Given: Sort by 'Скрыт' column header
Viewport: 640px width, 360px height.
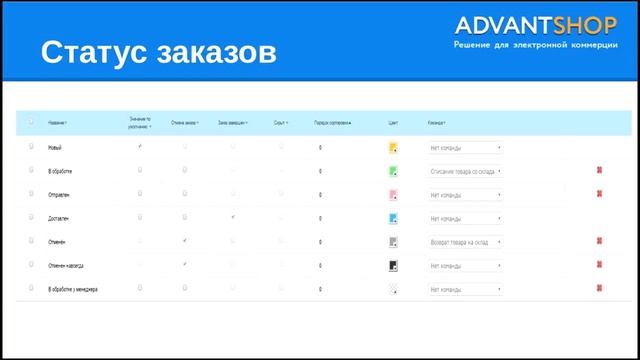Looking at the screenshot, I should point(281,123).
